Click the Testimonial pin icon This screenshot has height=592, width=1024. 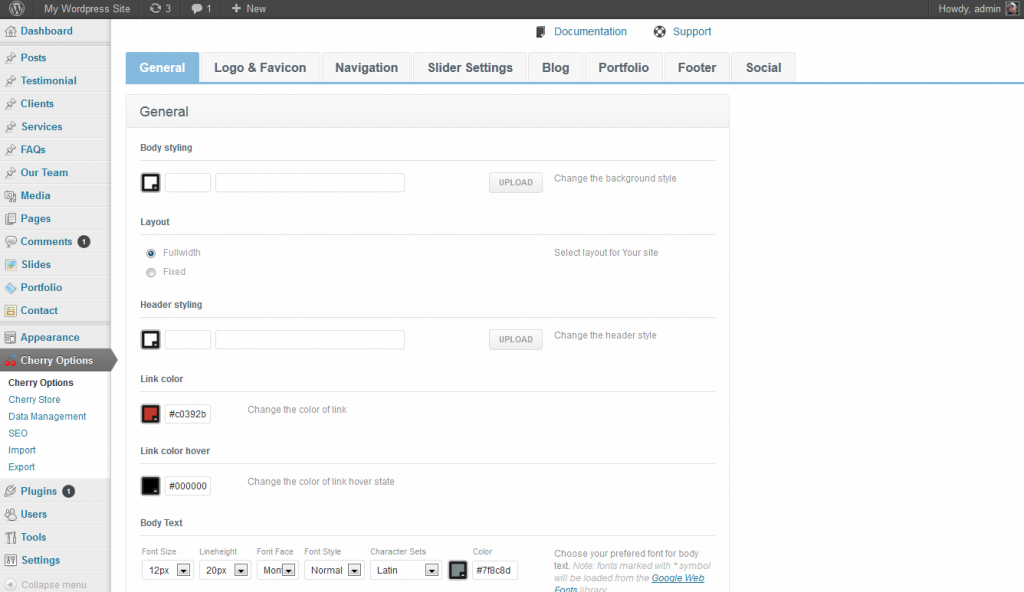pyautogui.click(x=10, y=80)
